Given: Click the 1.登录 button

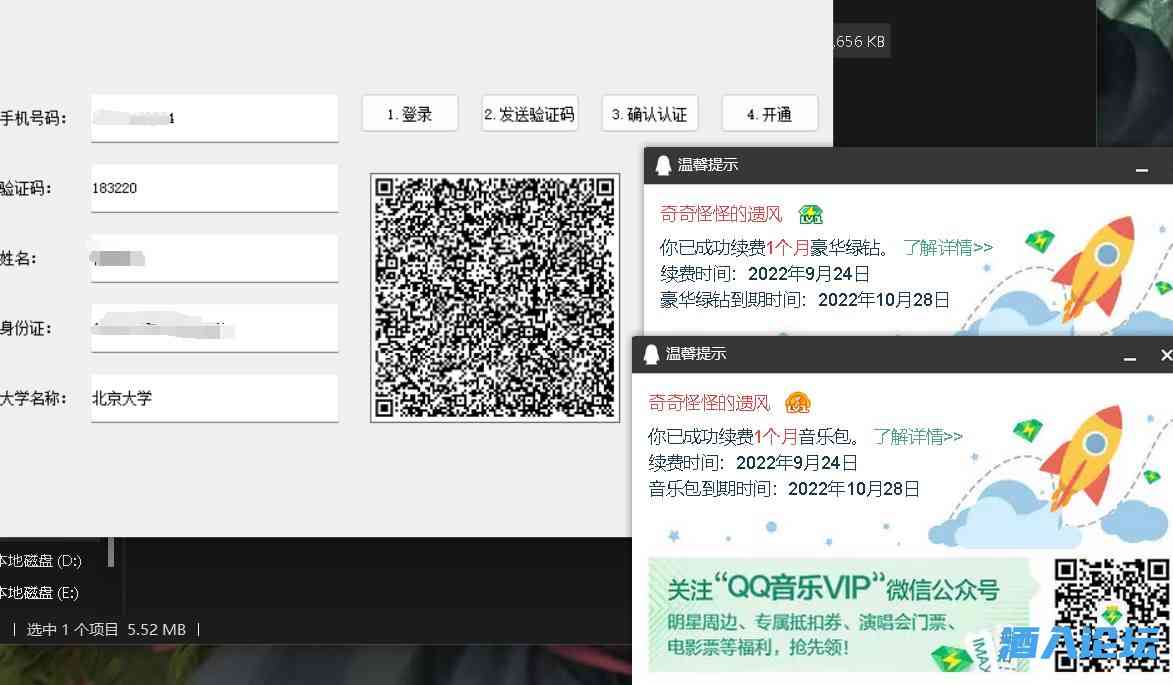Looking at the screenshot, I should point(409,114).
